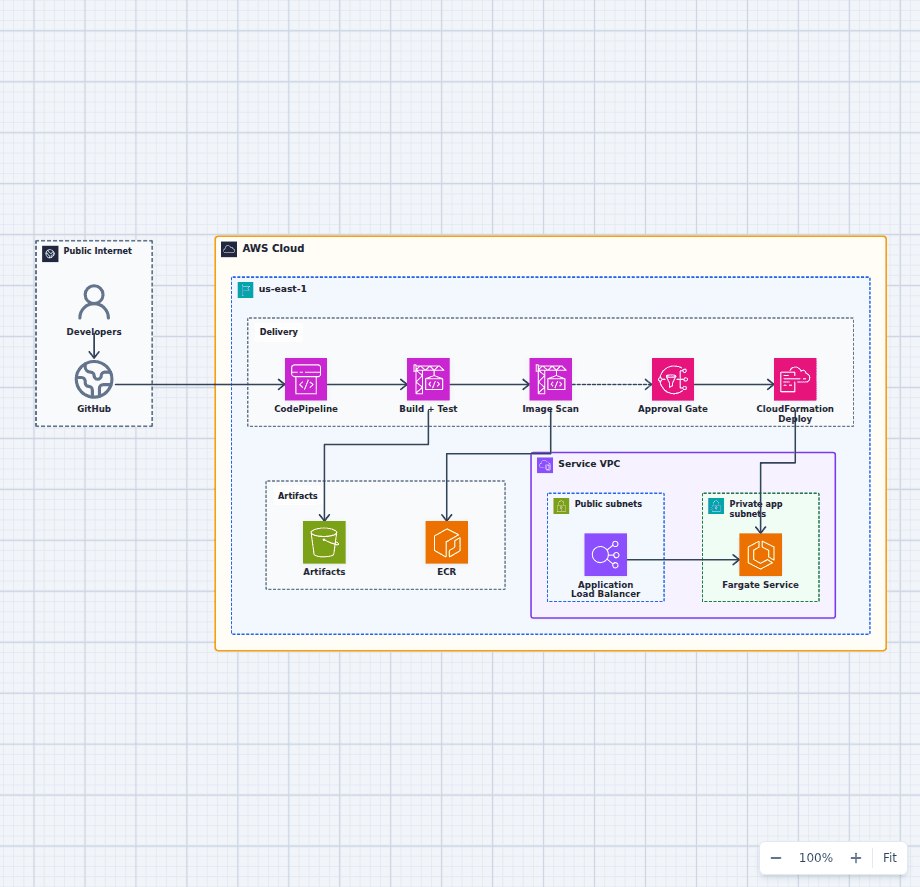The image size is (920, 887).
Task: Select the Developers user icon
Action: coord(94,302)
